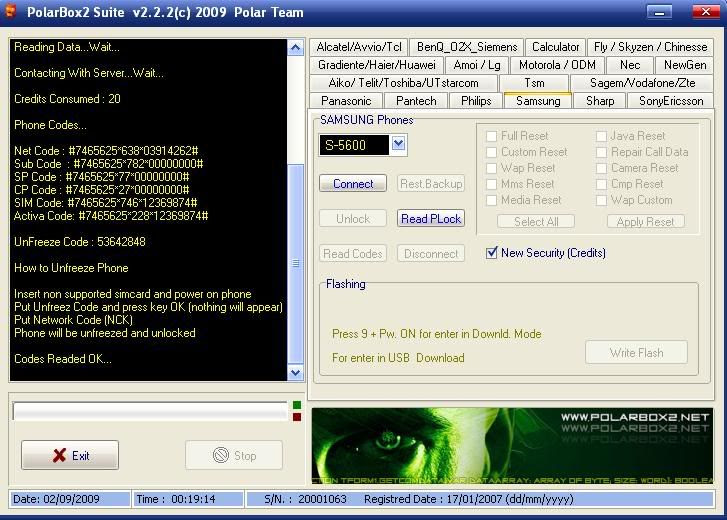Click the Disconnect button
Viewport: 727px width, 520px height.
431,254
